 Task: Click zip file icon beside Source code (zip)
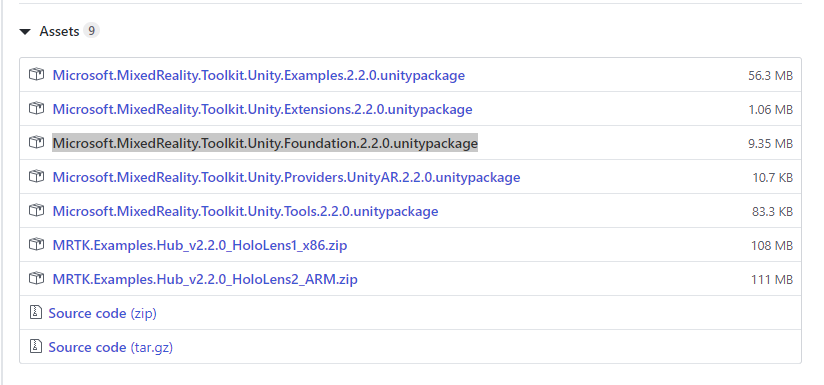click(x=35, y=313)
